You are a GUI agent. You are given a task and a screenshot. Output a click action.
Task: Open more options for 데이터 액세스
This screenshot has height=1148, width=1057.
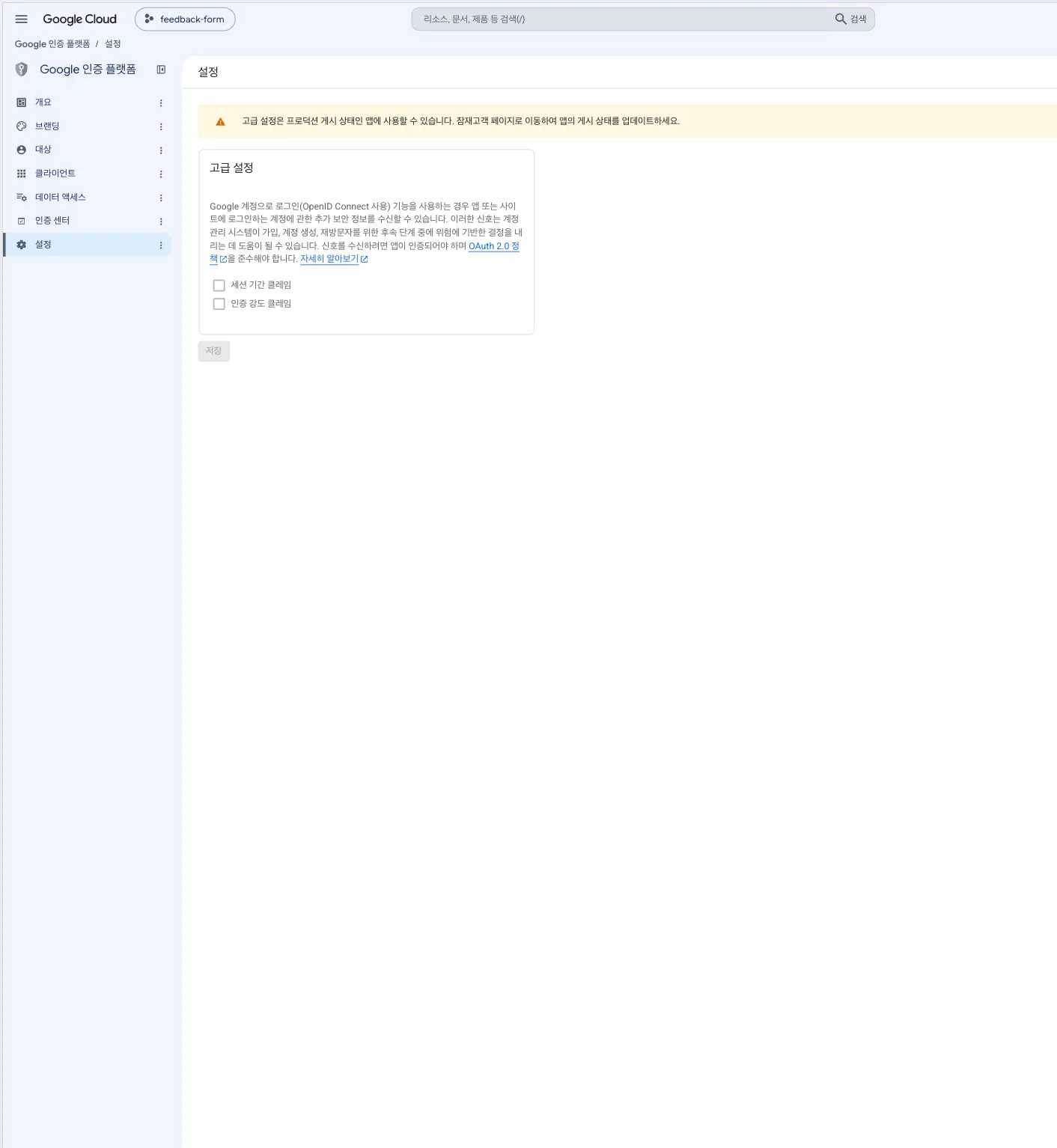click(161, 198)
